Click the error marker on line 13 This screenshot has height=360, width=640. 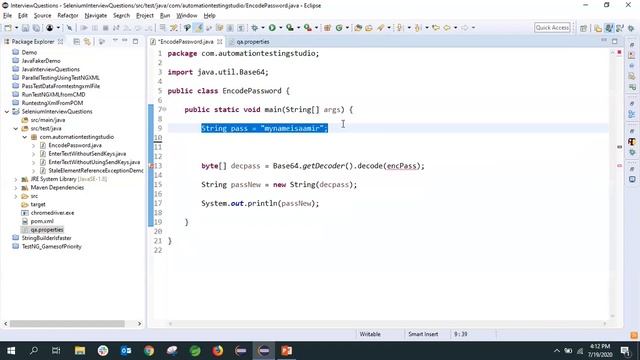click(x=151, y=166)
